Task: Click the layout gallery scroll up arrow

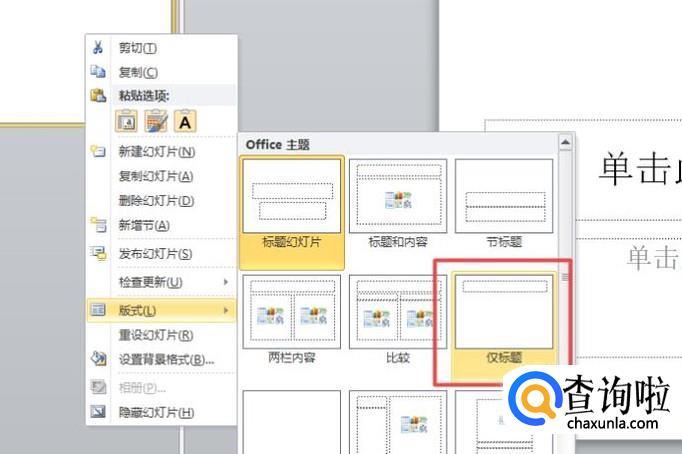Action: click(565, 142)
